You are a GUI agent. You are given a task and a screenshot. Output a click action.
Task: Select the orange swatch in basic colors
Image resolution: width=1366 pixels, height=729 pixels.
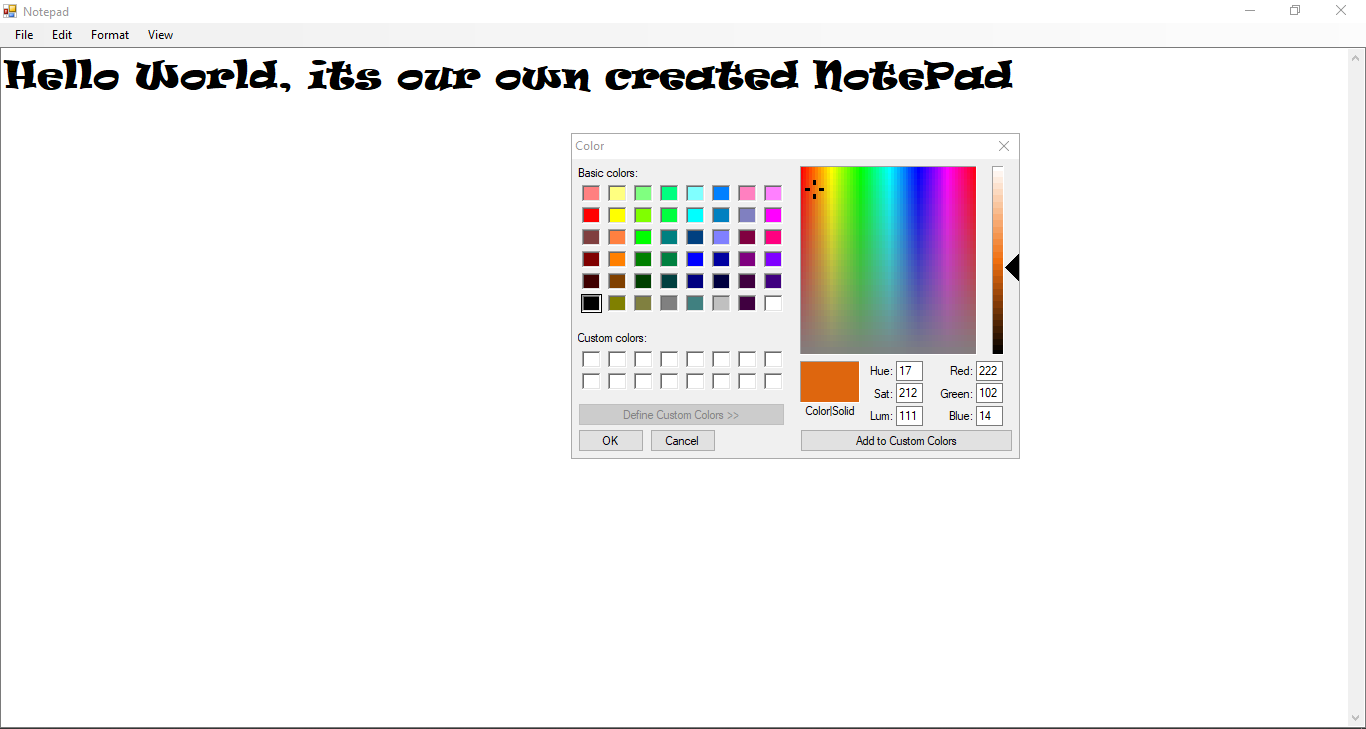click(617, 258)
